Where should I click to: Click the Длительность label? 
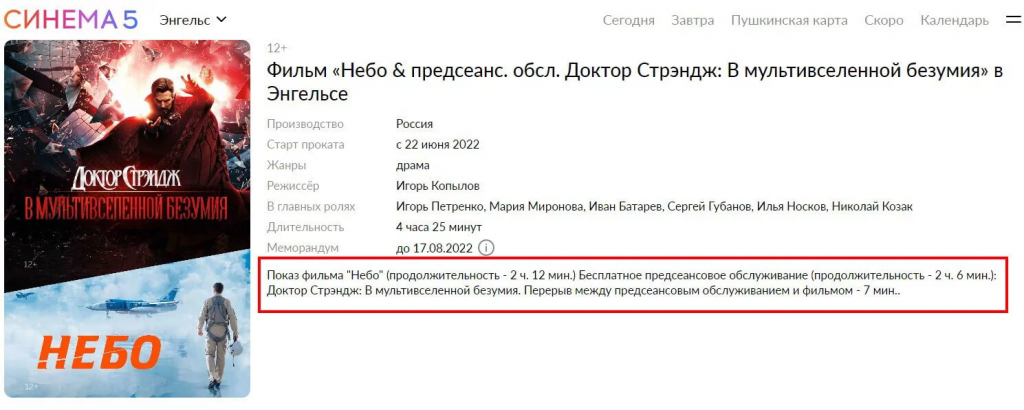tap(305, 227)
